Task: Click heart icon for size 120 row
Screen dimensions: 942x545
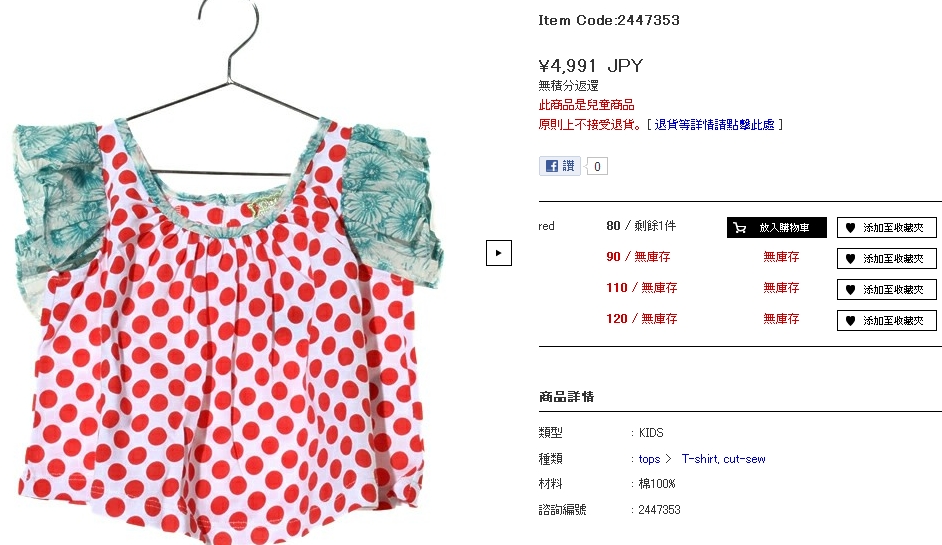Action: (850, 320)
